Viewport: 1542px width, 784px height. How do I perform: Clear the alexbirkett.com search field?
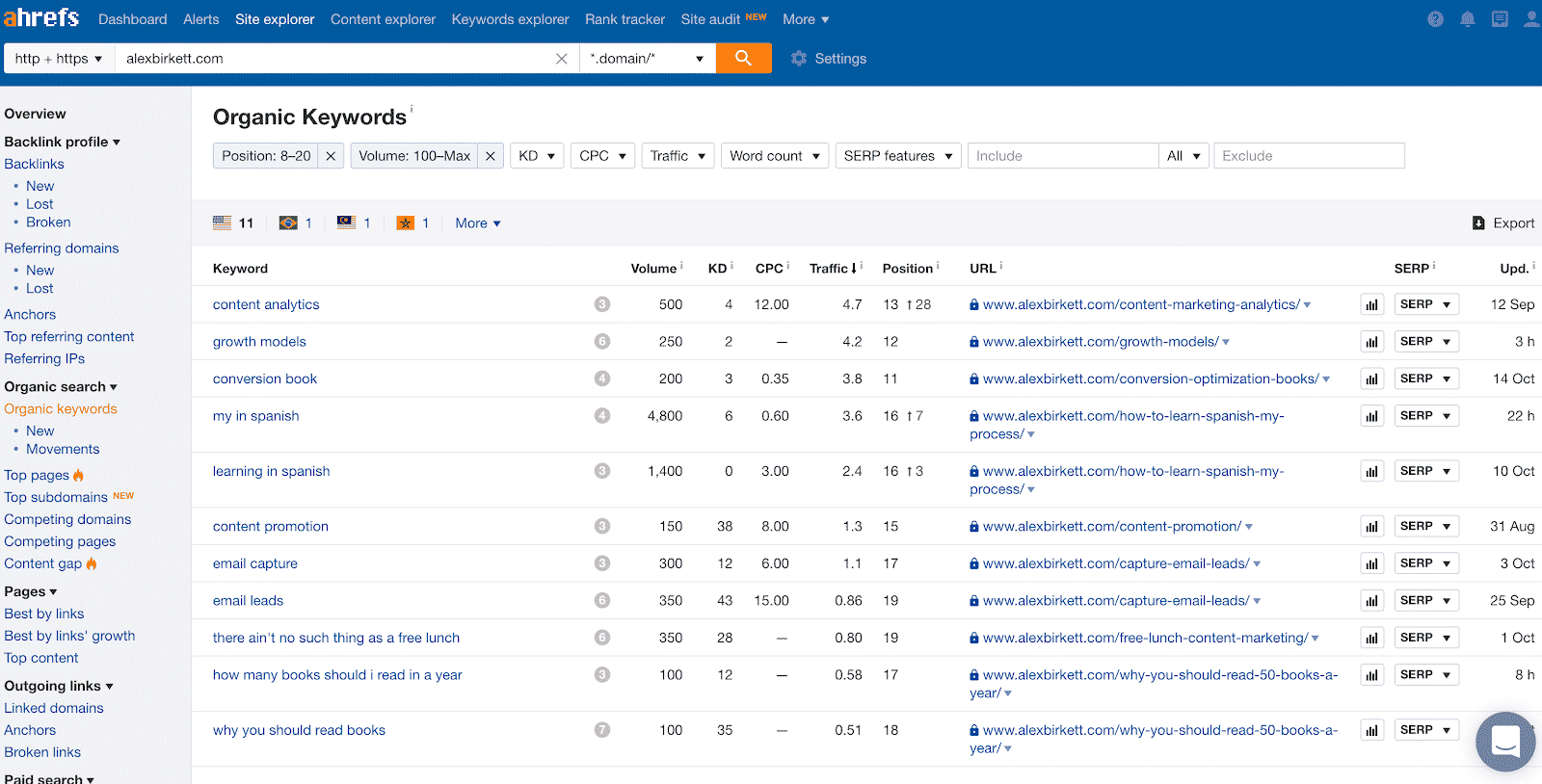pyautogui.click(x=562, y=59)
